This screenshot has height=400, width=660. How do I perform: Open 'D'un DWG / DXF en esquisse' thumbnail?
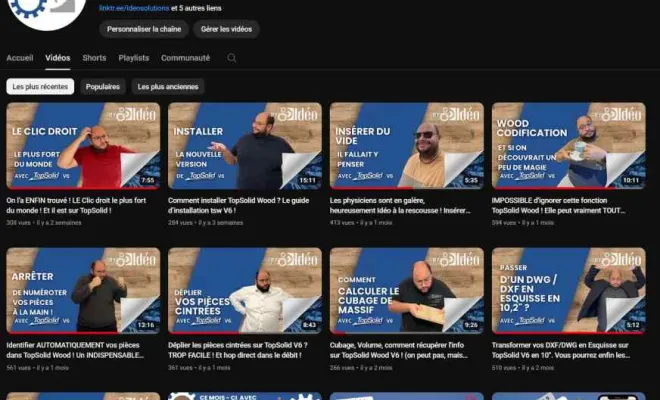point(569,291)
